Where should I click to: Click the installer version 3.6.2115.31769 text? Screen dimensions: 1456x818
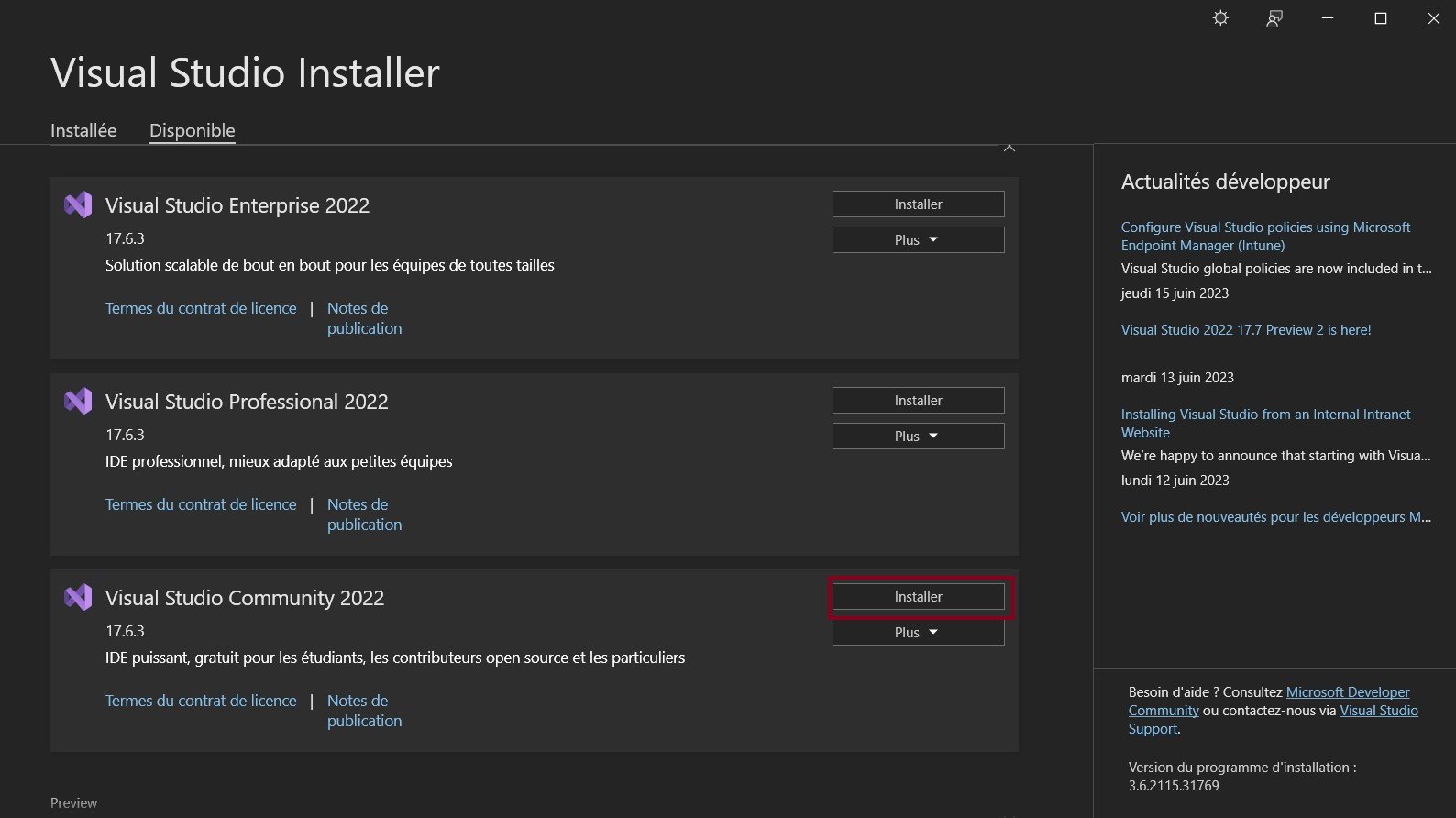[1174, 786]
